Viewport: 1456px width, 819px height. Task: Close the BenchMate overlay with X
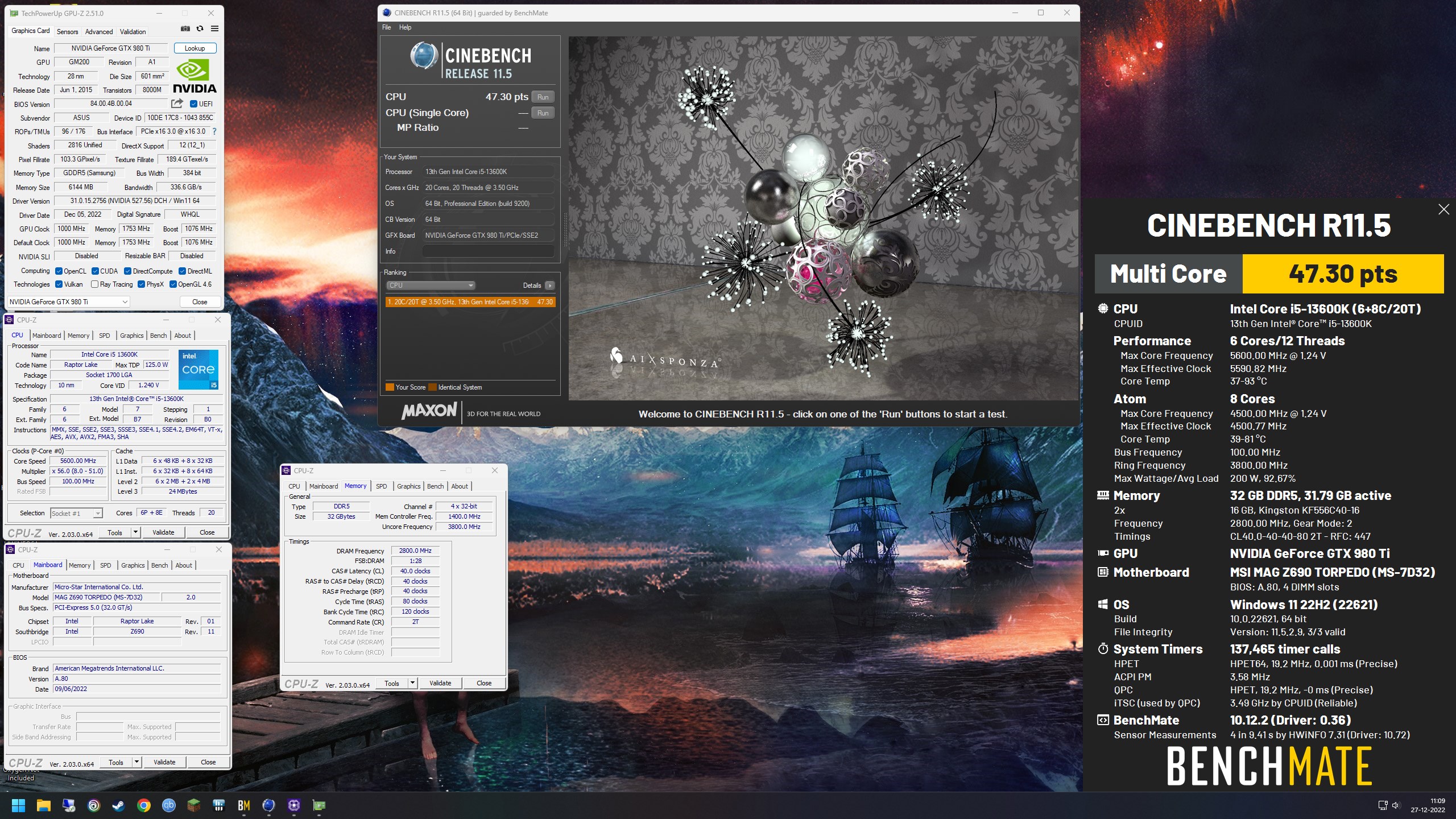(x=1443, y=209)
